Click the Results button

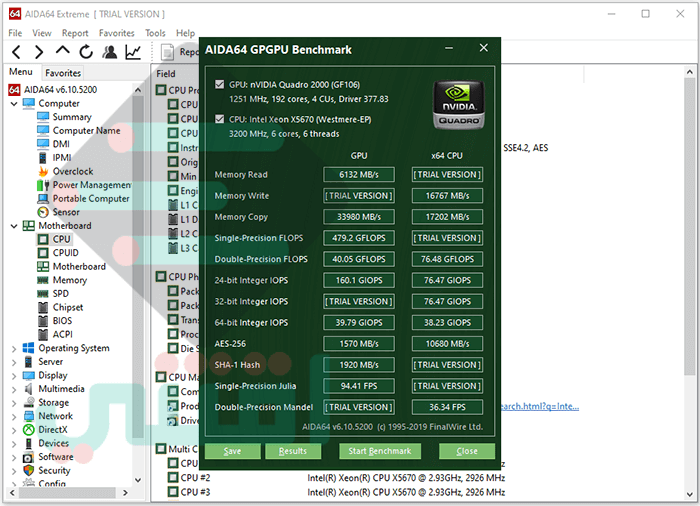[x=293, y=451]
